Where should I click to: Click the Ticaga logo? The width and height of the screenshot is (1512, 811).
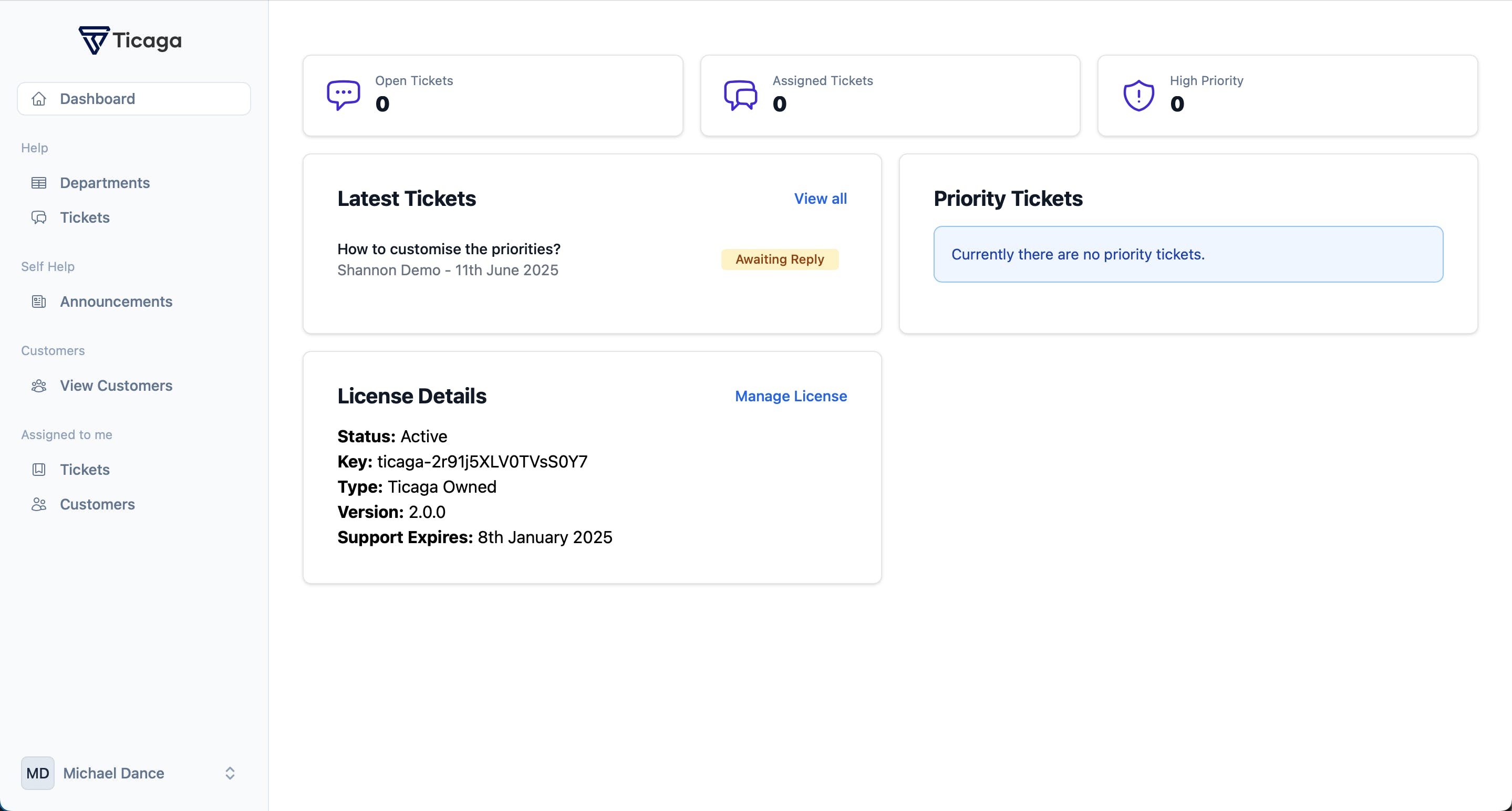130,40
